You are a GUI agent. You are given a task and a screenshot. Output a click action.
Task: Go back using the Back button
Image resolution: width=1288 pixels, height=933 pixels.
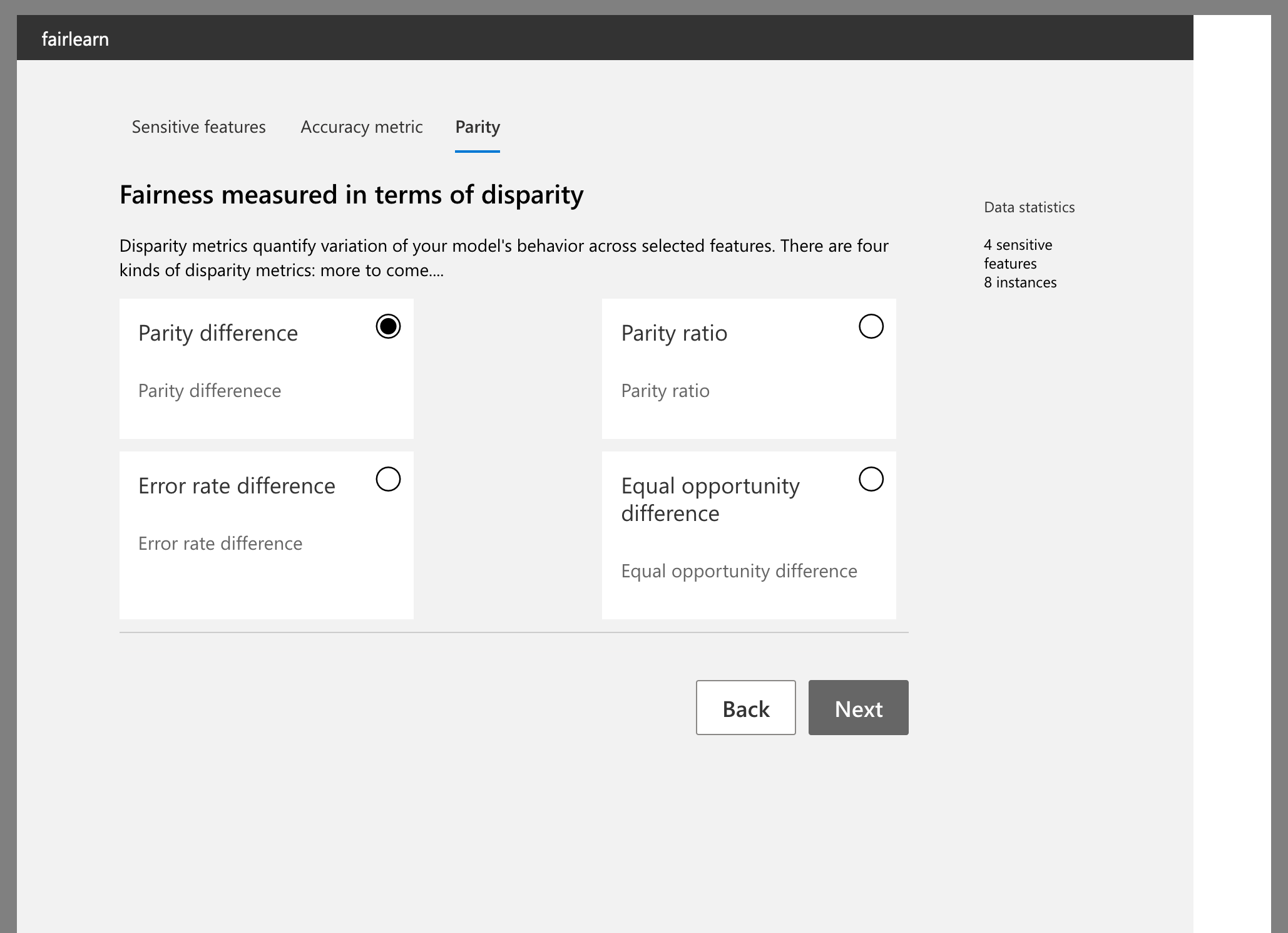745,707
